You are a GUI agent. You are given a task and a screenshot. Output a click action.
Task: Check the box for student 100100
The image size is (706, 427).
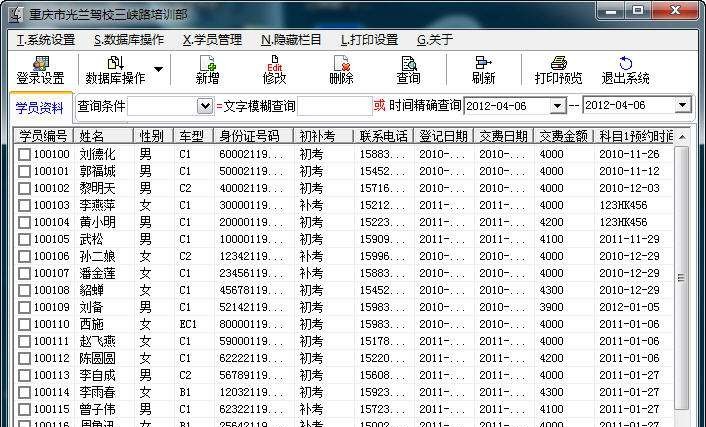pos(24,154)
